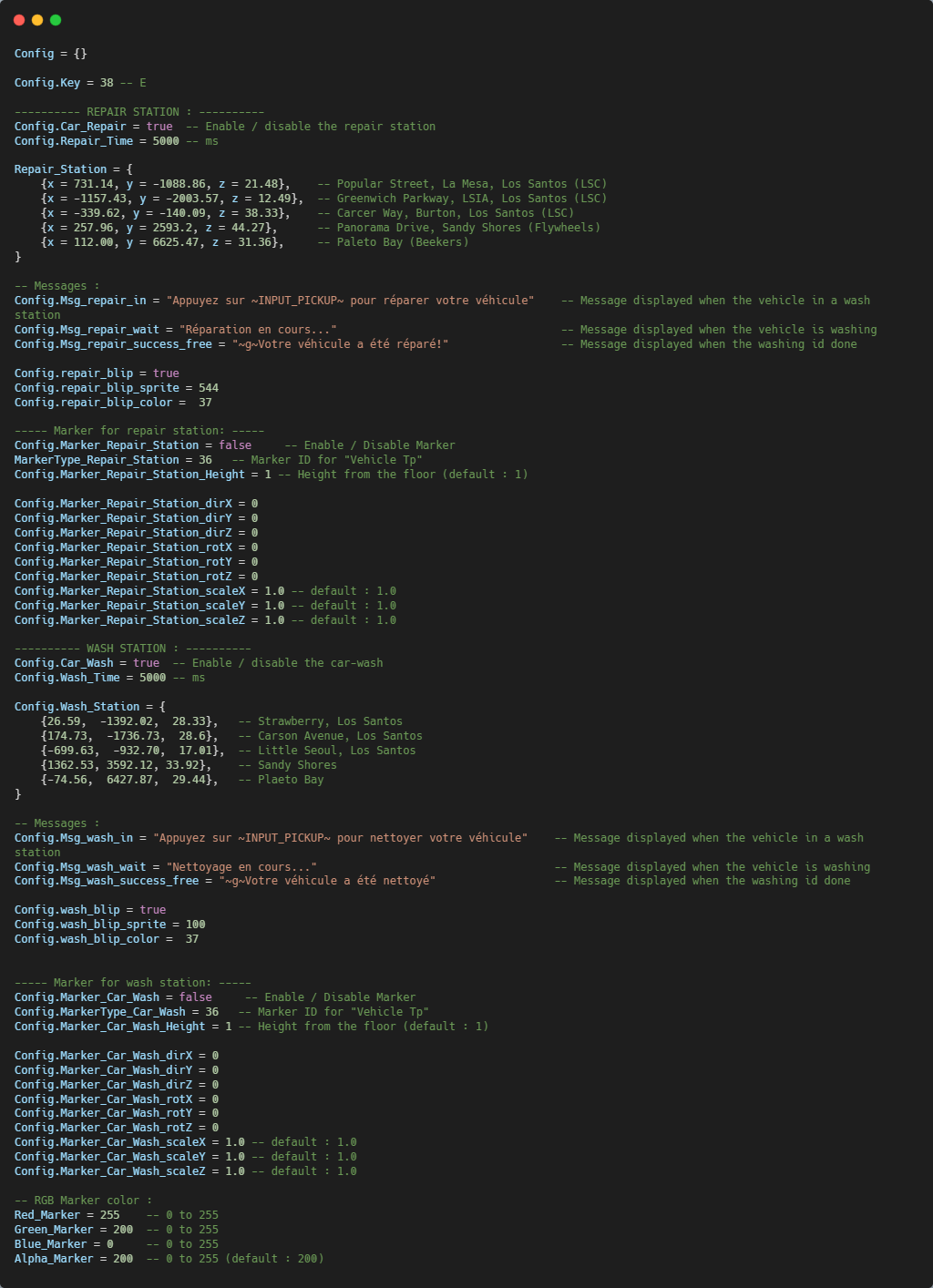Click the Red_Marker value 255
The image size is (933, 1288).
[x=110, y=1215]
